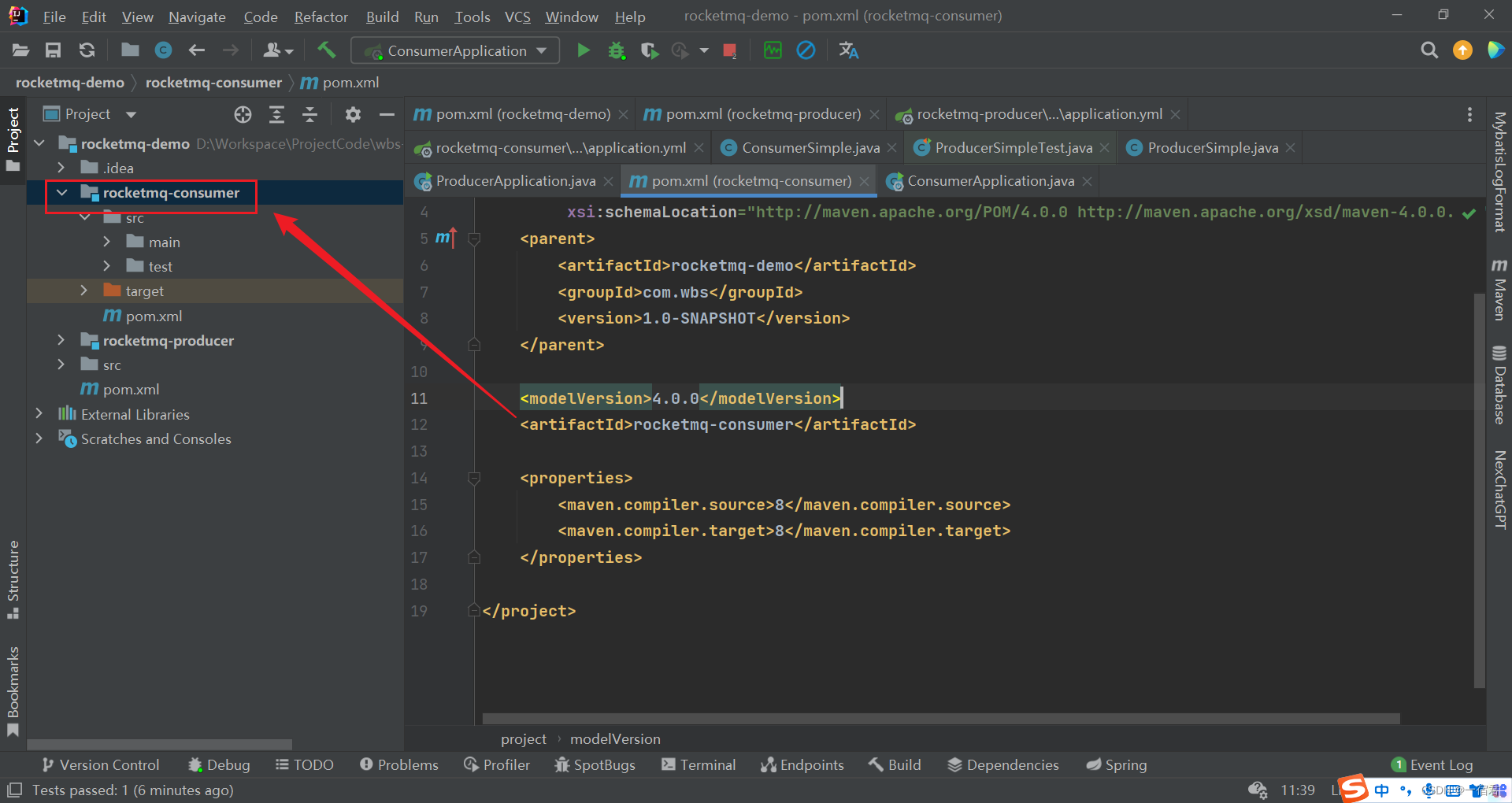Toggle the tool window bars at bottom-left corner

click(x=14, y=790)
